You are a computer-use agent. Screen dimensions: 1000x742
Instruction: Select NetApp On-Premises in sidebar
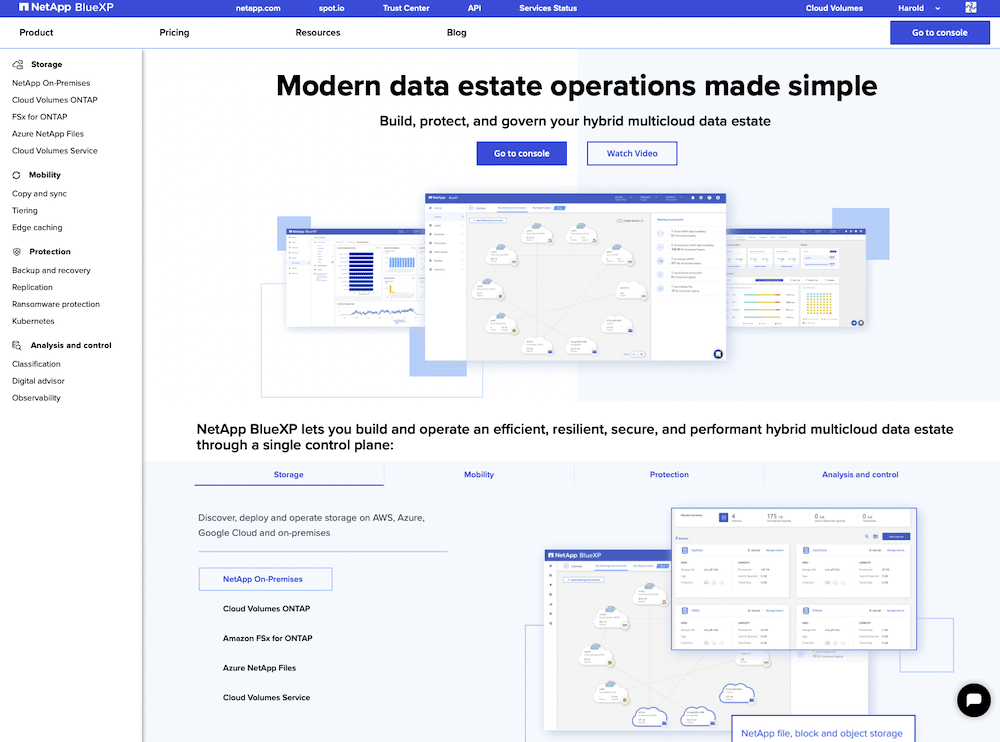pos(51,83)
